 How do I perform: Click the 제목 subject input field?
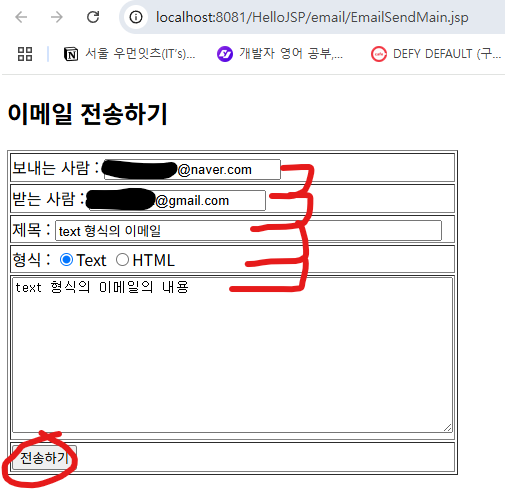[248, 230]
